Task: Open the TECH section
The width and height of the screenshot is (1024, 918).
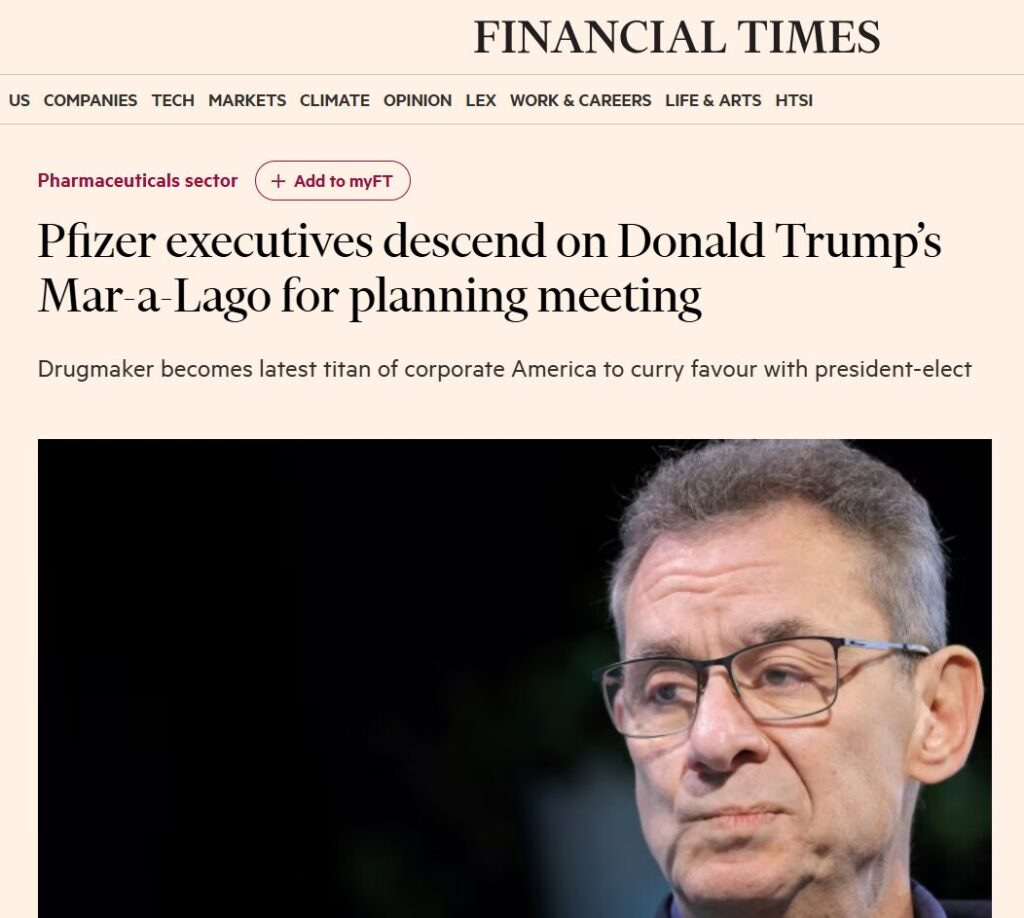Action: [x=172, y=100]
